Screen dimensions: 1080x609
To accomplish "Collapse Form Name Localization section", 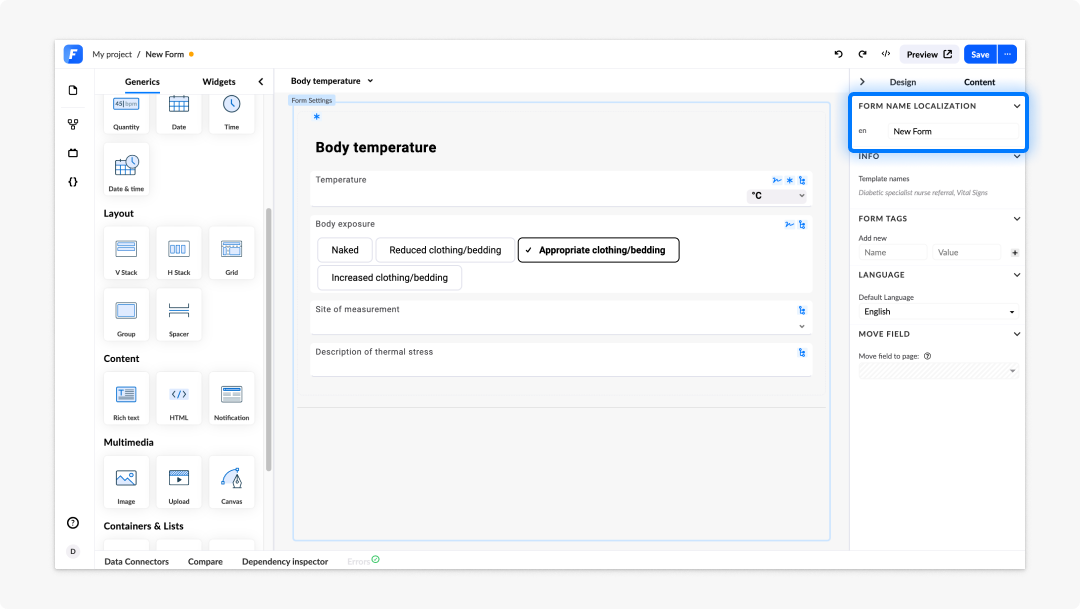I will pyautogui.click(x=1017, y=106).
